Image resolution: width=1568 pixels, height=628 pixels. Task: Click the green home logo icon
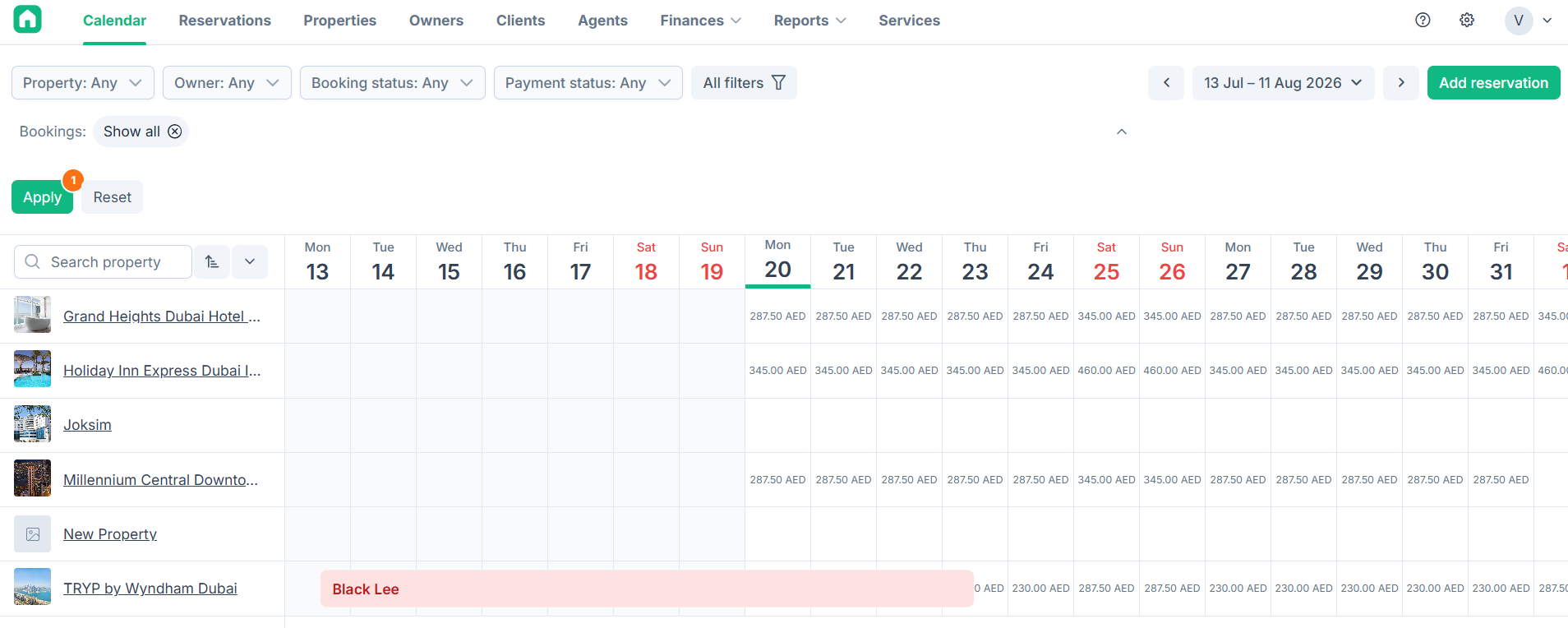(x=27, y=20)
